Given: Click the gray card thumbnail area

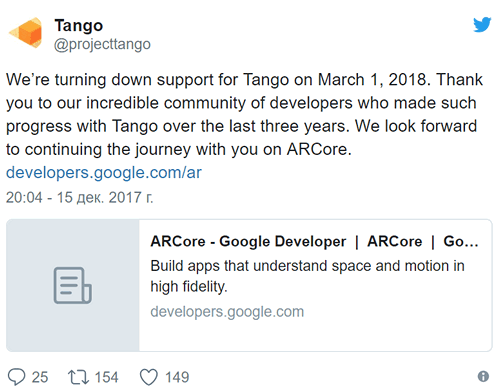Looking at the screenshot, I should 73,285.
